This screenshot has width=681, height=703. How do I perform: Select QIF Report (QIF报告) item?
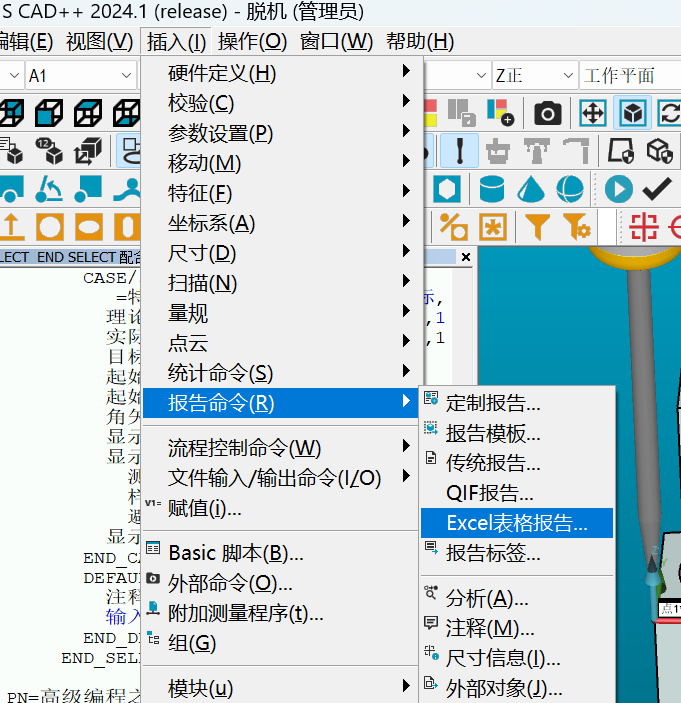point(517,493)
